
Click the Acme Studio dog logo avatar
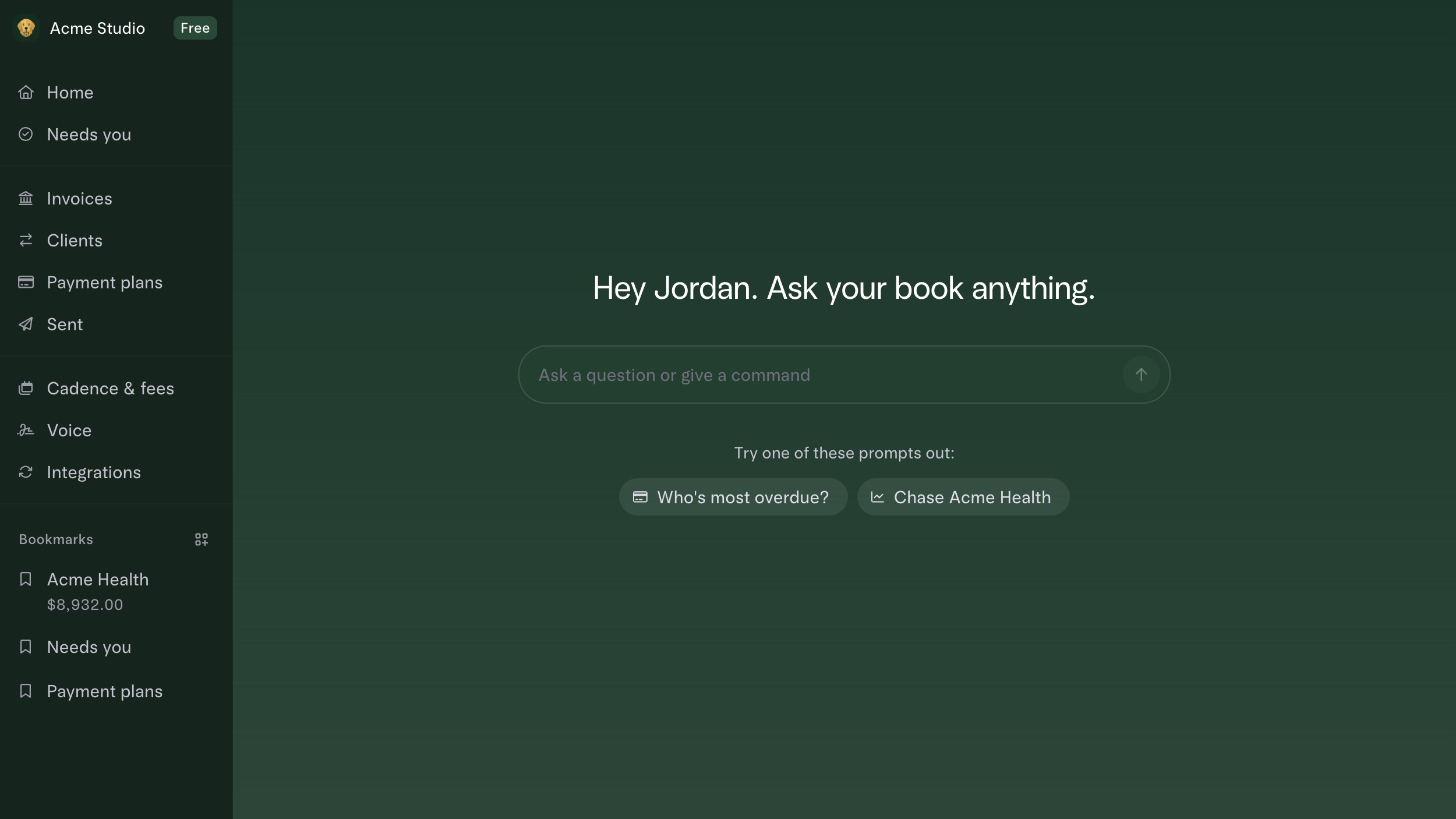pyautogui.click(x=26, y=28)
